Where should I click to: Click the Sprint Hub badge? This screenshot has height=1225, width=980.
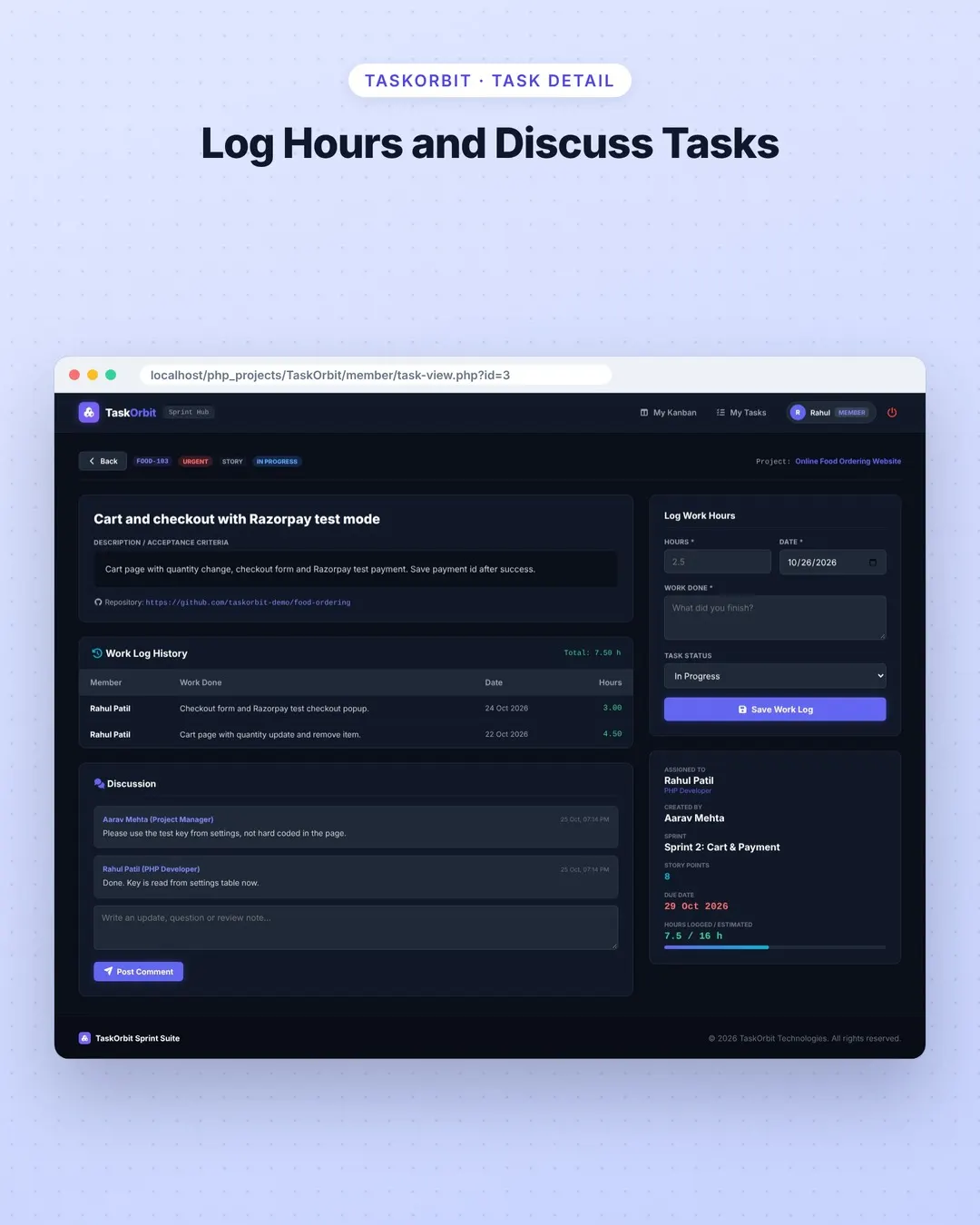189,412
